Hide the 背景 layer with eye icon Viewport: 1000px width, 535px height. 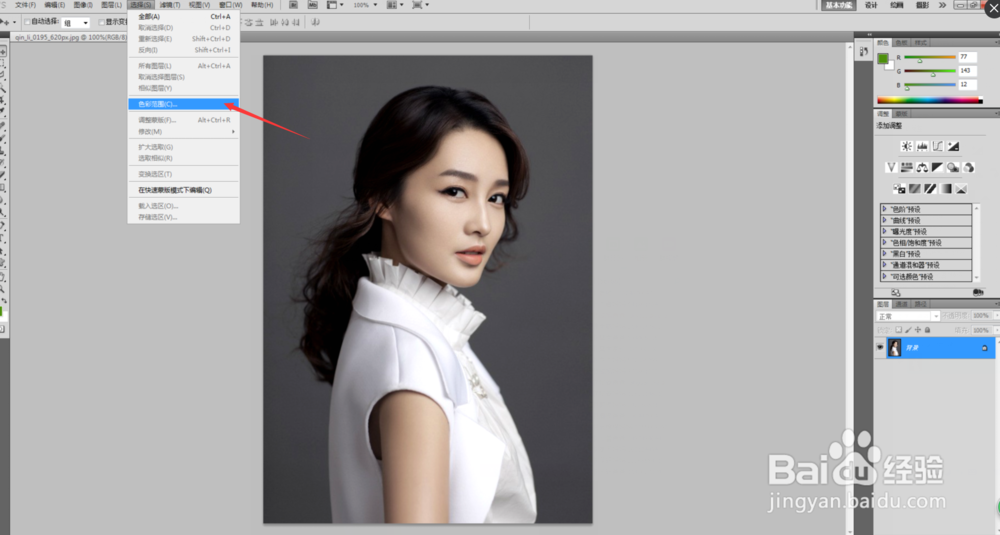point(880,348)
